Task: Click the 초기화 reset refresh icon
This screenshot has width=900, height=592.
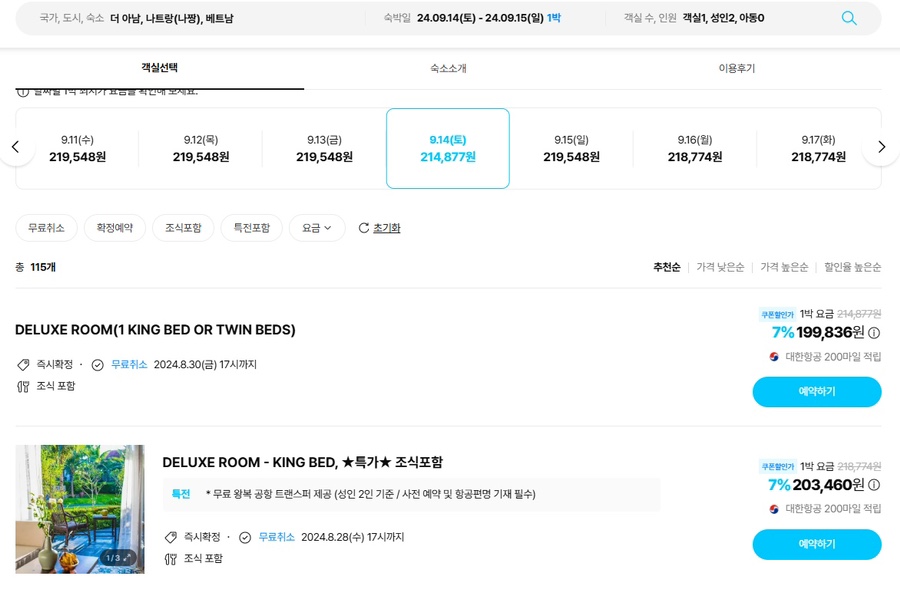Action: pos(363,228)
